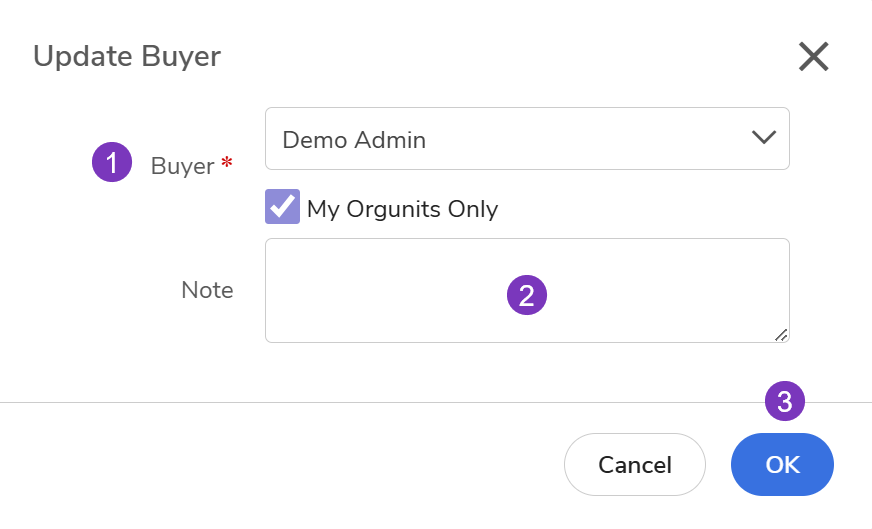Click the red required asterisk beside Buyer
This screenshot has height=529, width=872.
[x=226, y=162]
